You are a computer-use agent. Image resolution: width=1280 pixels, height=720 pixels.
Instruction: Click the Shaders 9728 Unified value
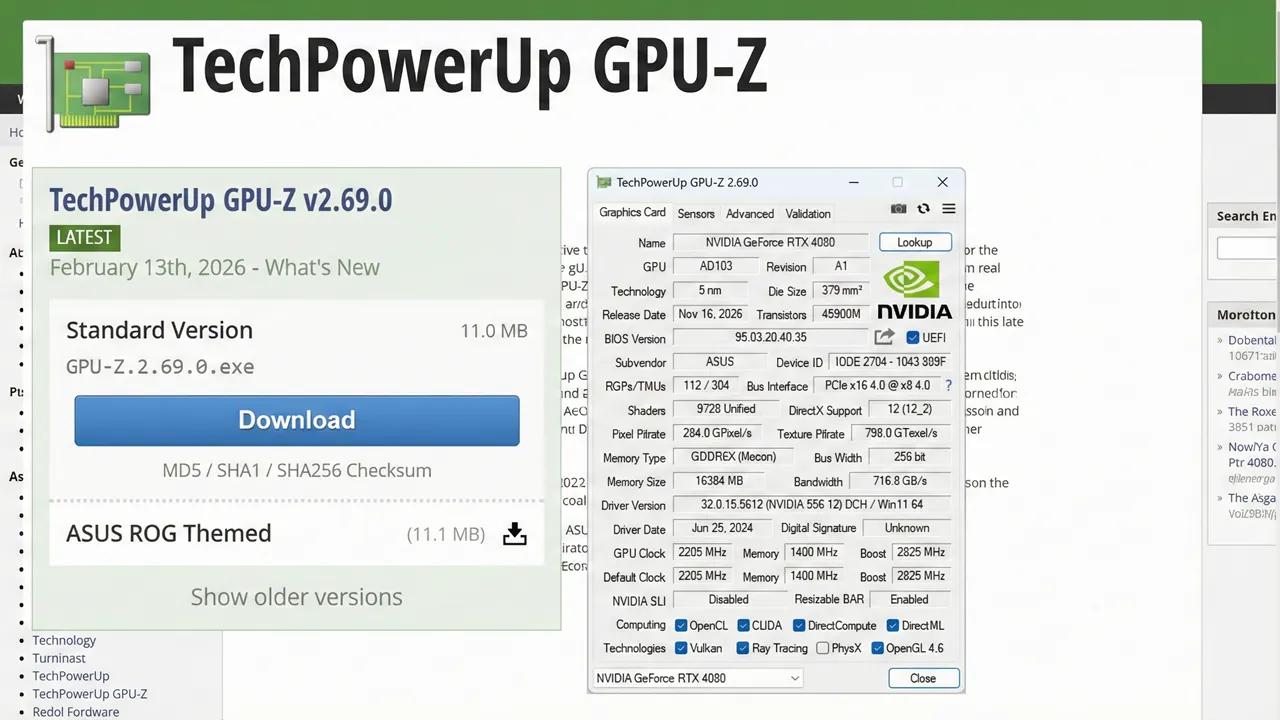point(726,409)
